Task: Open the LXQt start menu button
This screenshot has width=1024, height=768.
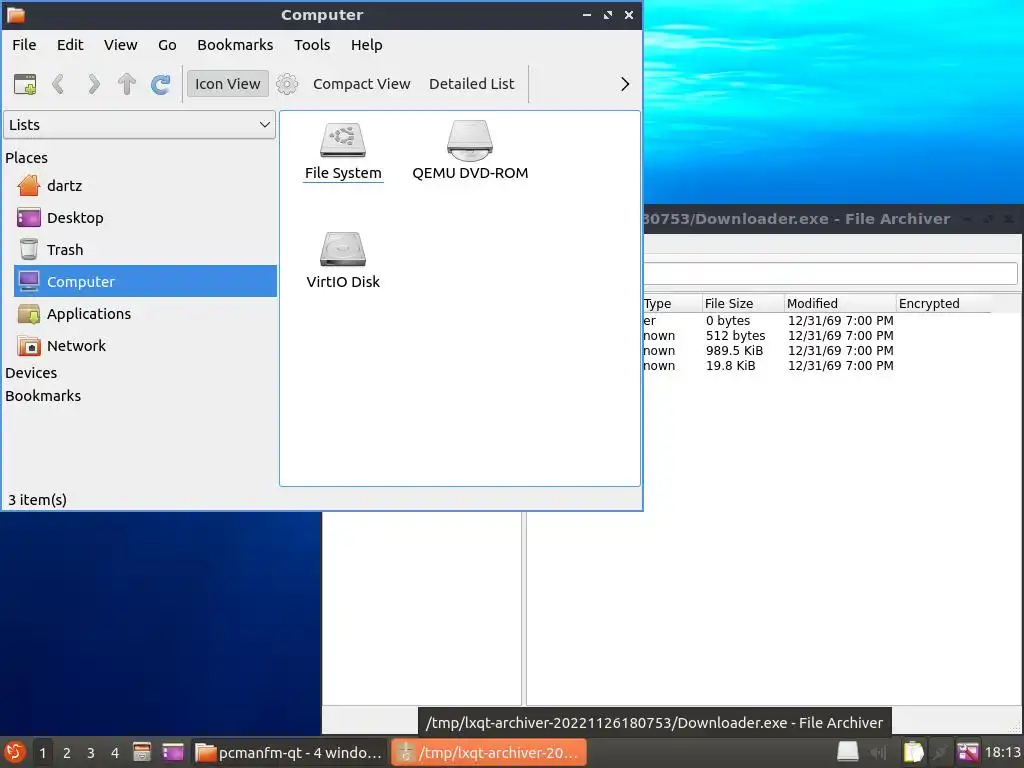Action: [14, 752]
